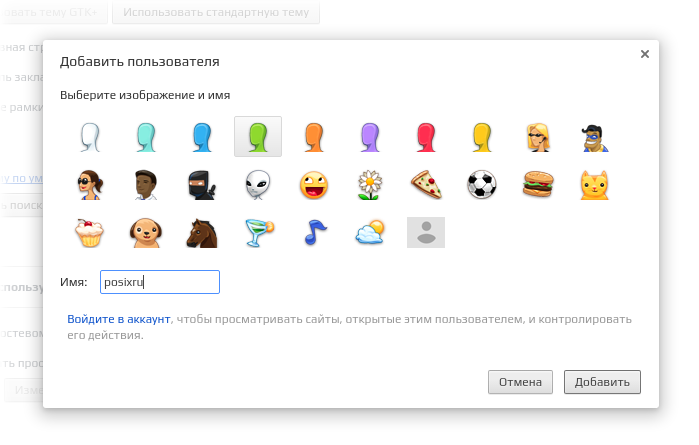Pick the daisy flower avatar
Viewport: 699px width, 445px height.
(370, 185)
